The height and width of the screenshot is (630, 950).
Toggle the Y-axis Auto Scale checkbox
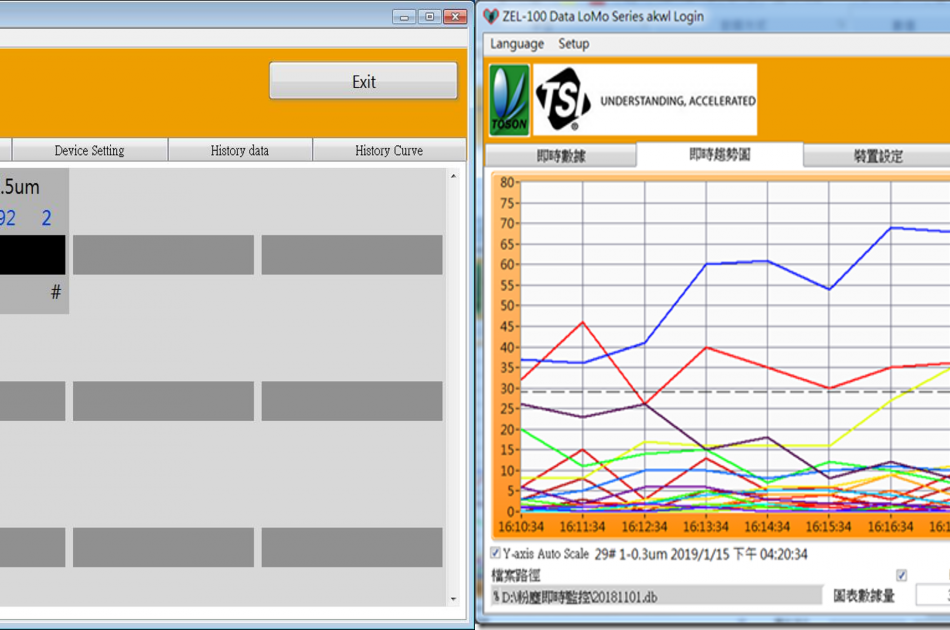tap(496, 553)
